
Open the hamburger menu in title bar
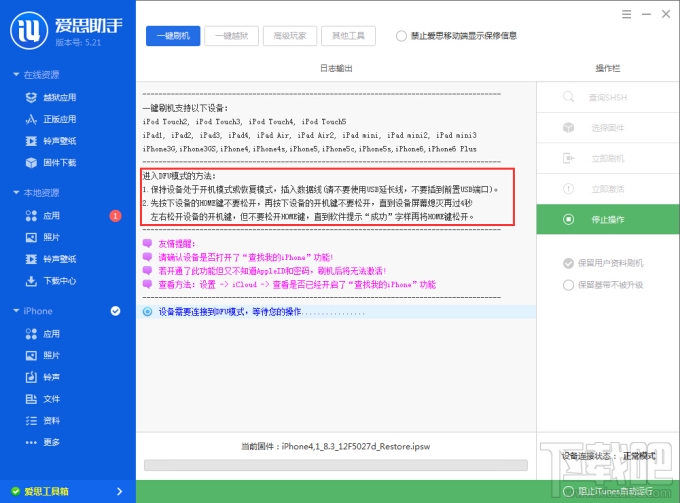[x=626, y=14]
